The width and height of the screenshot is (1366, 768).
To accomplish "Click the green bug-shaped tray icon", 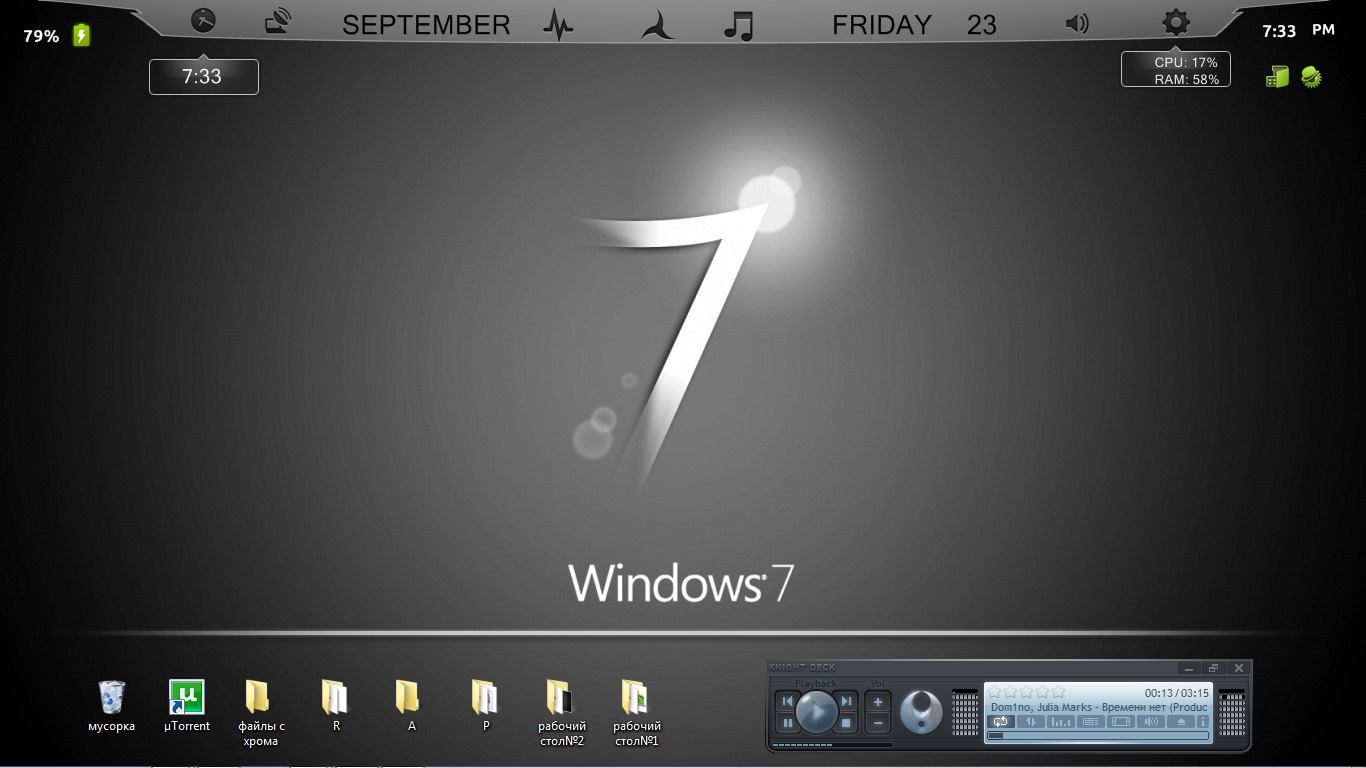I will coord(1312,76).
